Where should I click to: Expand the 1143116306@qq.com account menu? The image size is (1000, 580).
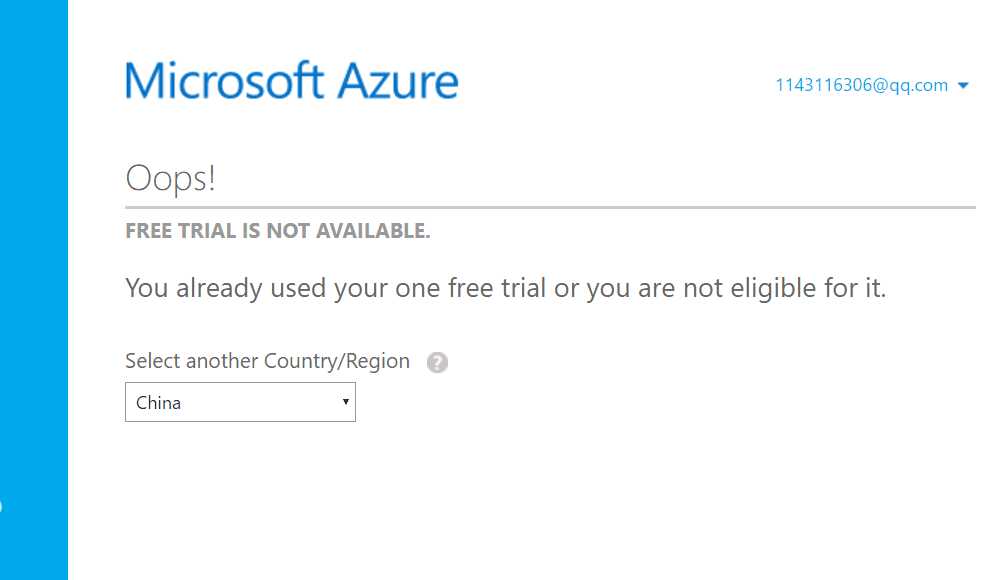861,85
